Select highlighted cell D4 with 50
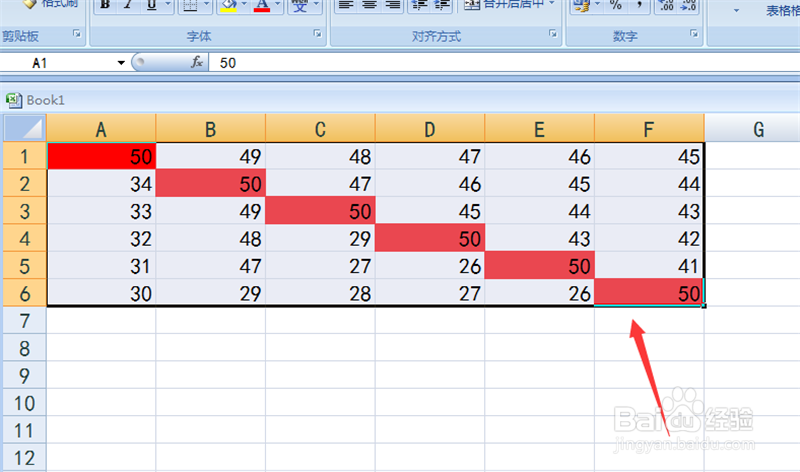Screen dimensions: 800x472 (430, 238)
